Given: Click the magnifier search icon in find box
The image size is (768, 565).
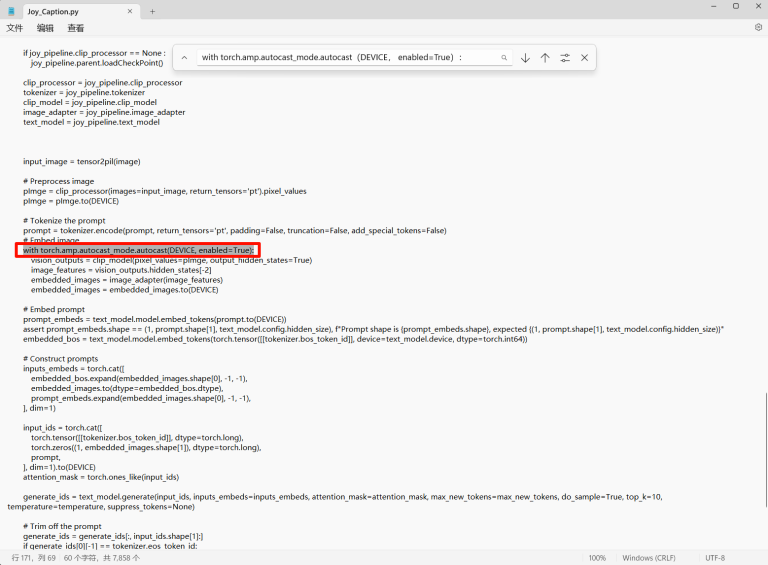Looking at the screenshot, I should [x=504, y=58].
